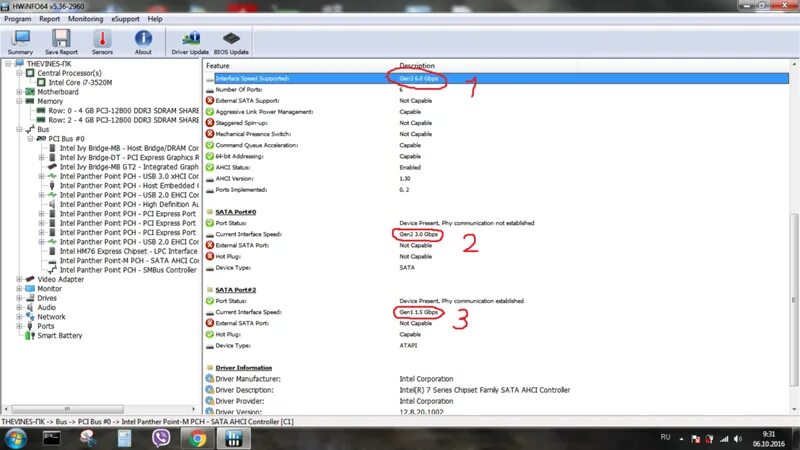Select Panther Point-M SATA AHCI Controller entry
The image size is (800, 450).
(129, 260)
